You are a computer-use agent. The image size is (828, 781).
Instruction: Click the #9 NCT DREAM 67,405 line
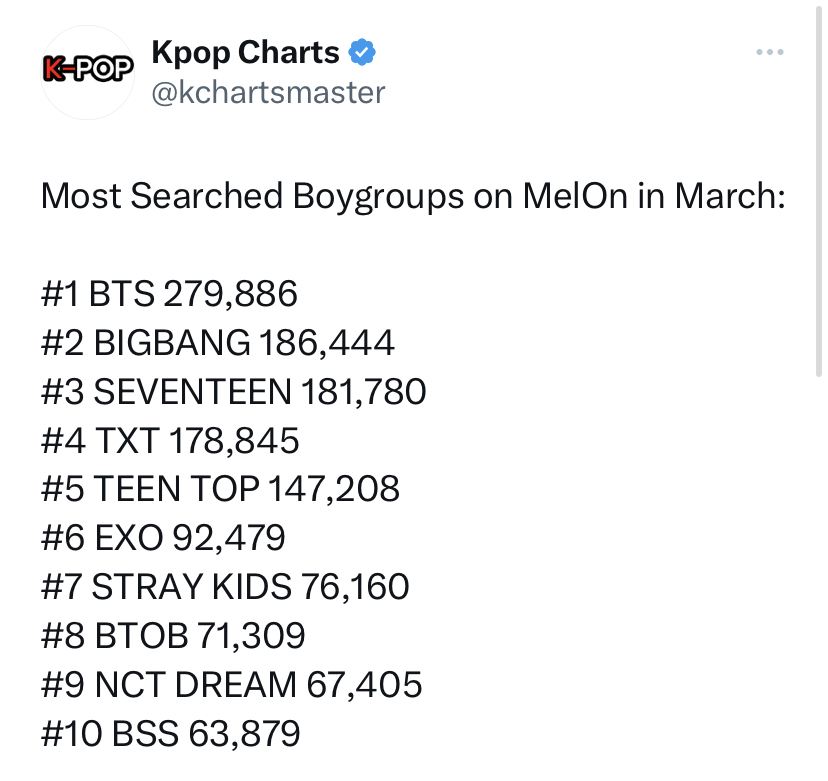pyautogui.click(x=231, y=684)
